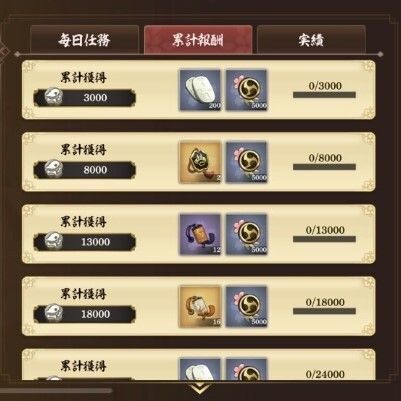Screen dimensions: 401x401
Task: Open the 実績 tab
Action: pyautogui.click(x=311, y=40)
